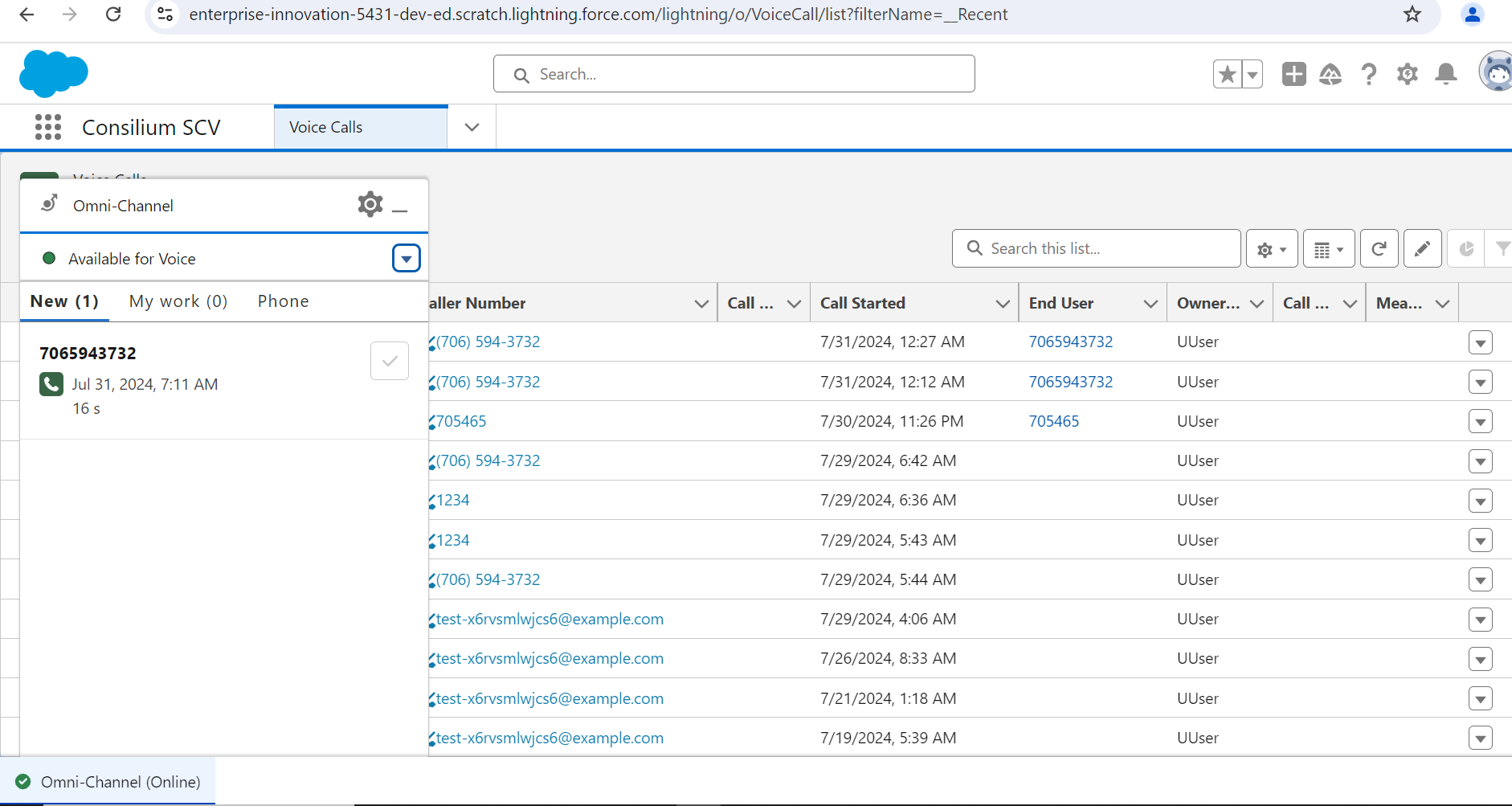Open the Voice Calls tab chevron menu

(472, 127)
